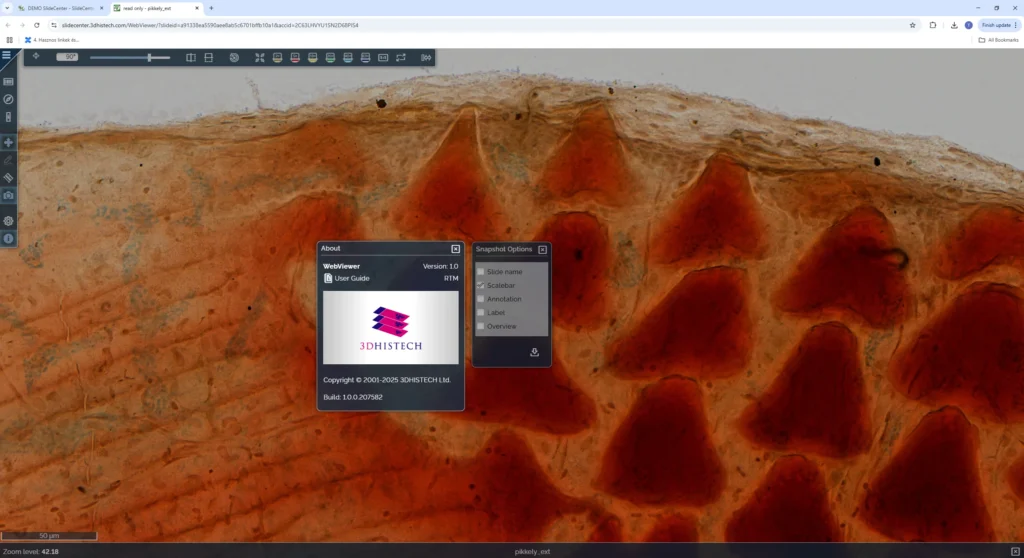This screenshot has width=1024, height=558.
Task: Open the slide list panel icon
Action: coord(8,82)
